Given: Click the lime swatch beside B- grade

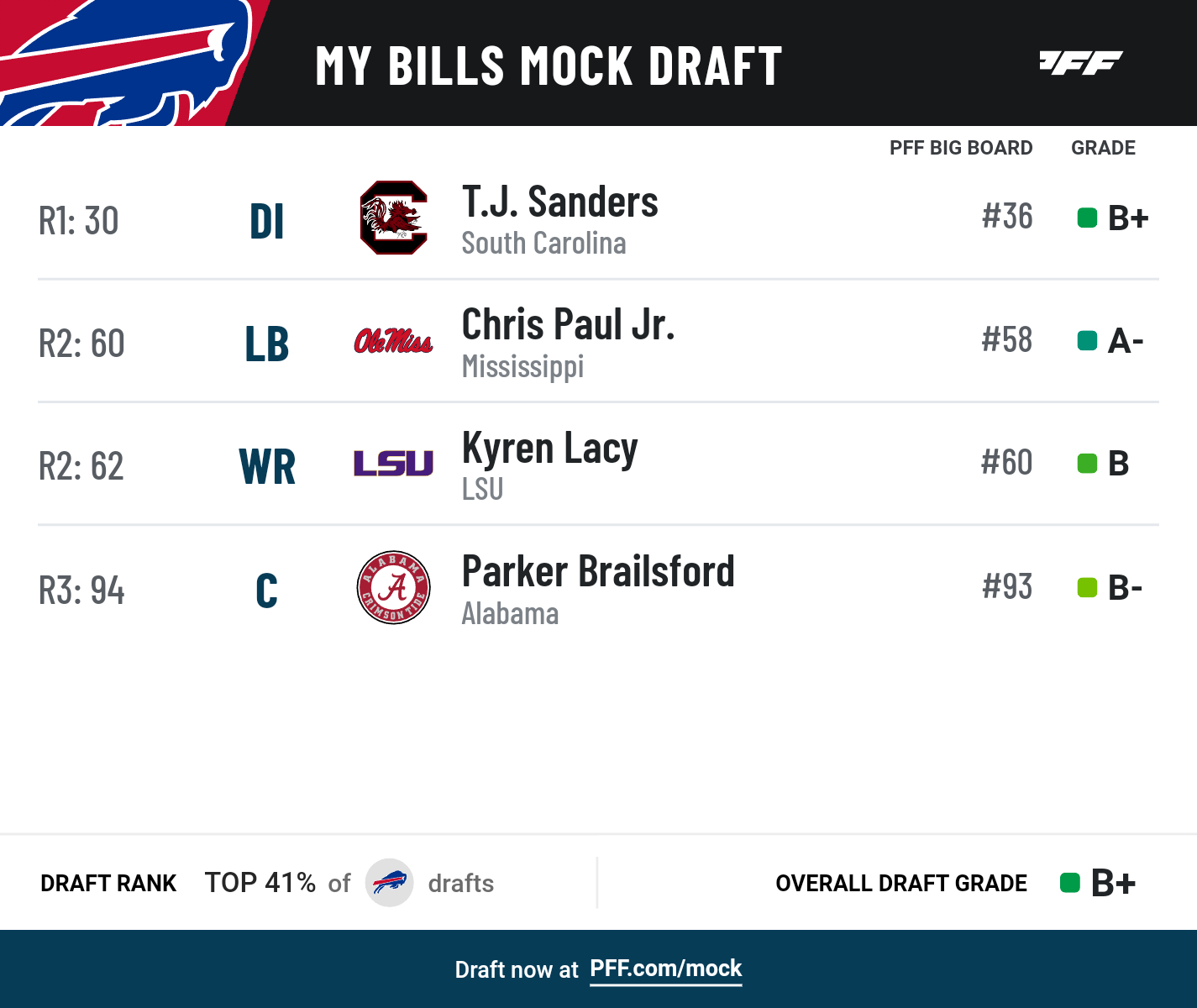Looking at the screenshot, I should click(x=1087, y=587).
